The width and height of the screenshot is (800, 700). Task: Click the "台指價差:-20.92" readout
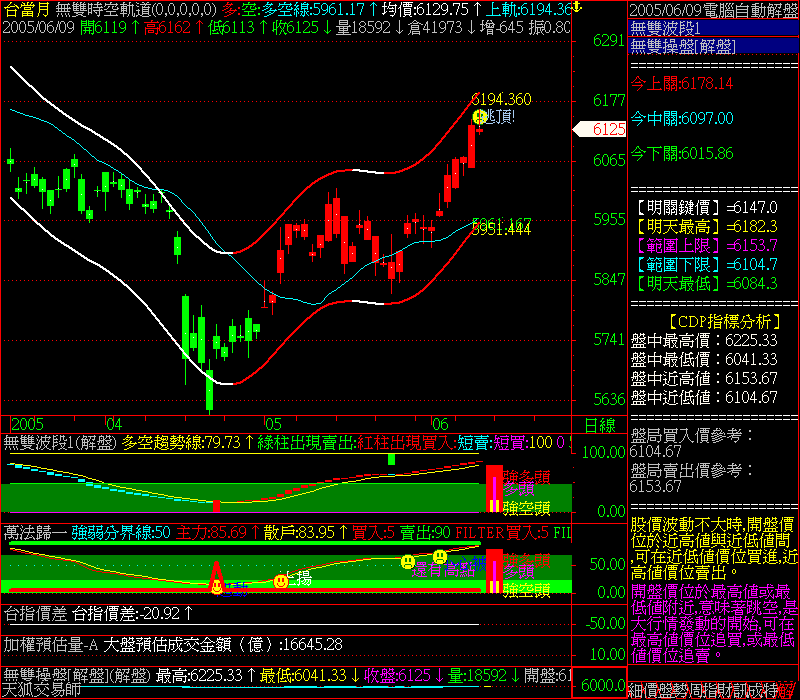tap(126, 614)
